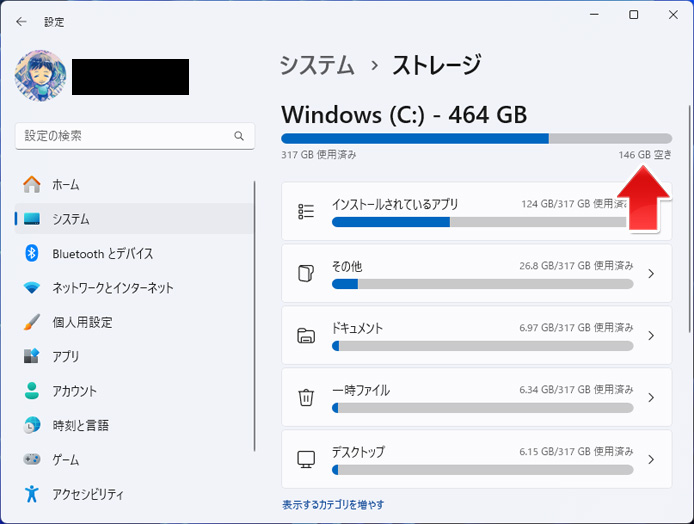This screenshot has width=694, height=524.
Task: Click the back arrow icon
Action: click(21, 22)
